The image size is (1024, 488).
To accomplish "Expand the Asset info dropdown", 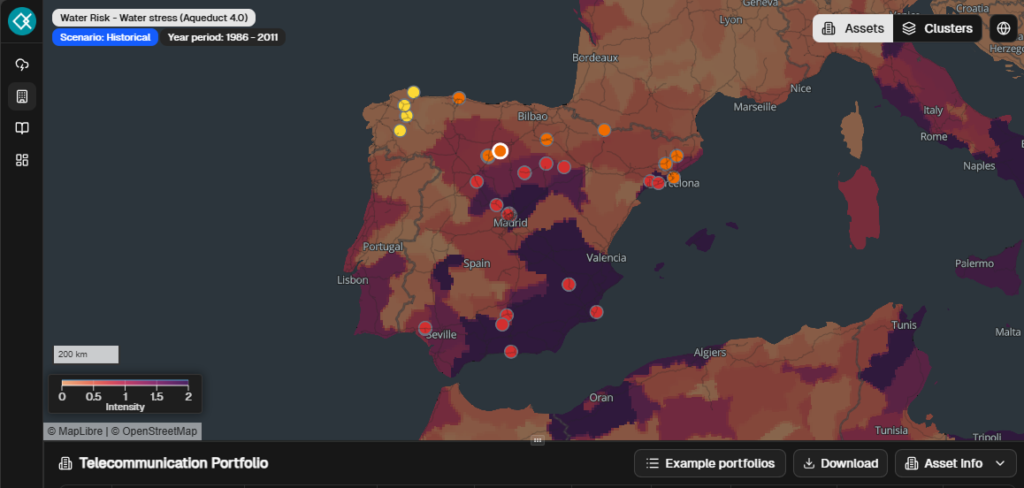I will coord(955,463).
